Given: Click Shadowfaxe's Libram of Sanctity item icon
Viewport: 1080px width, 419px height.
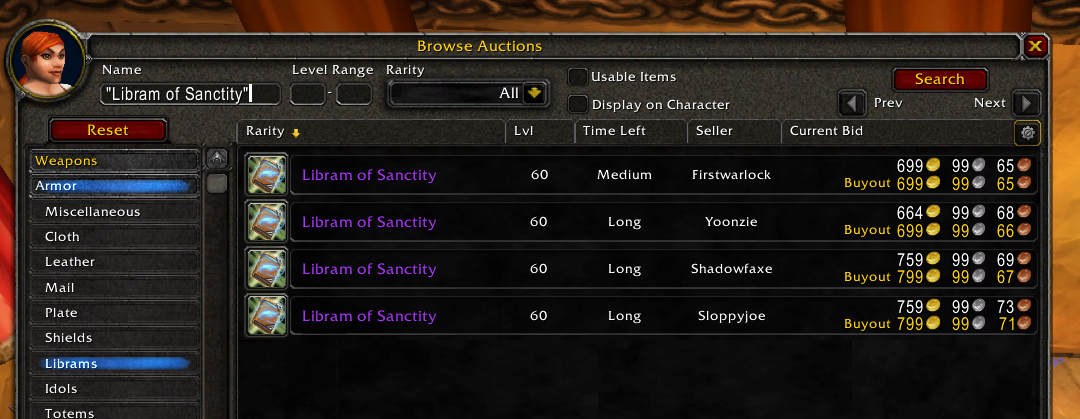Looking at the screenshot, I should [x=267, y=269].
